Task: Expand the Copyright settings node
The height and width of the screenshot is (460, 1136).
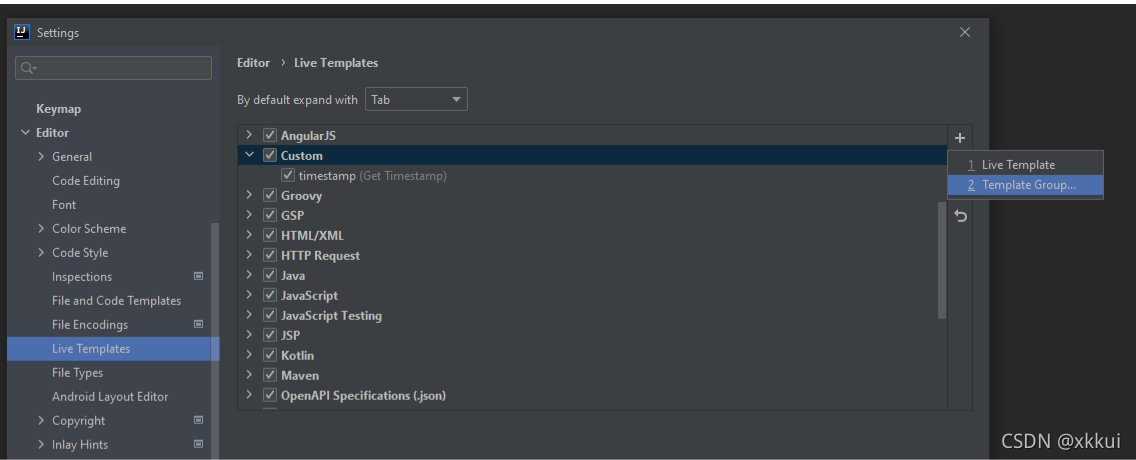Action: [x=41, y=420]
